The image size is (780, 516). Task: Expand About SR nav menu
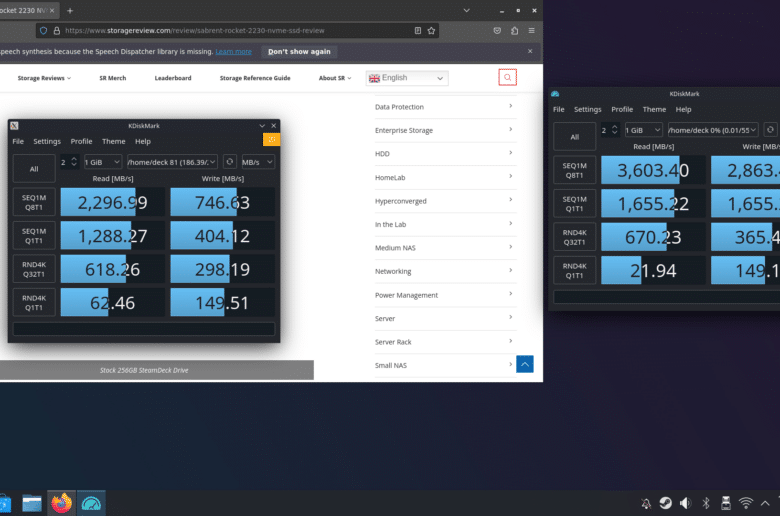(x=335, y=78)
